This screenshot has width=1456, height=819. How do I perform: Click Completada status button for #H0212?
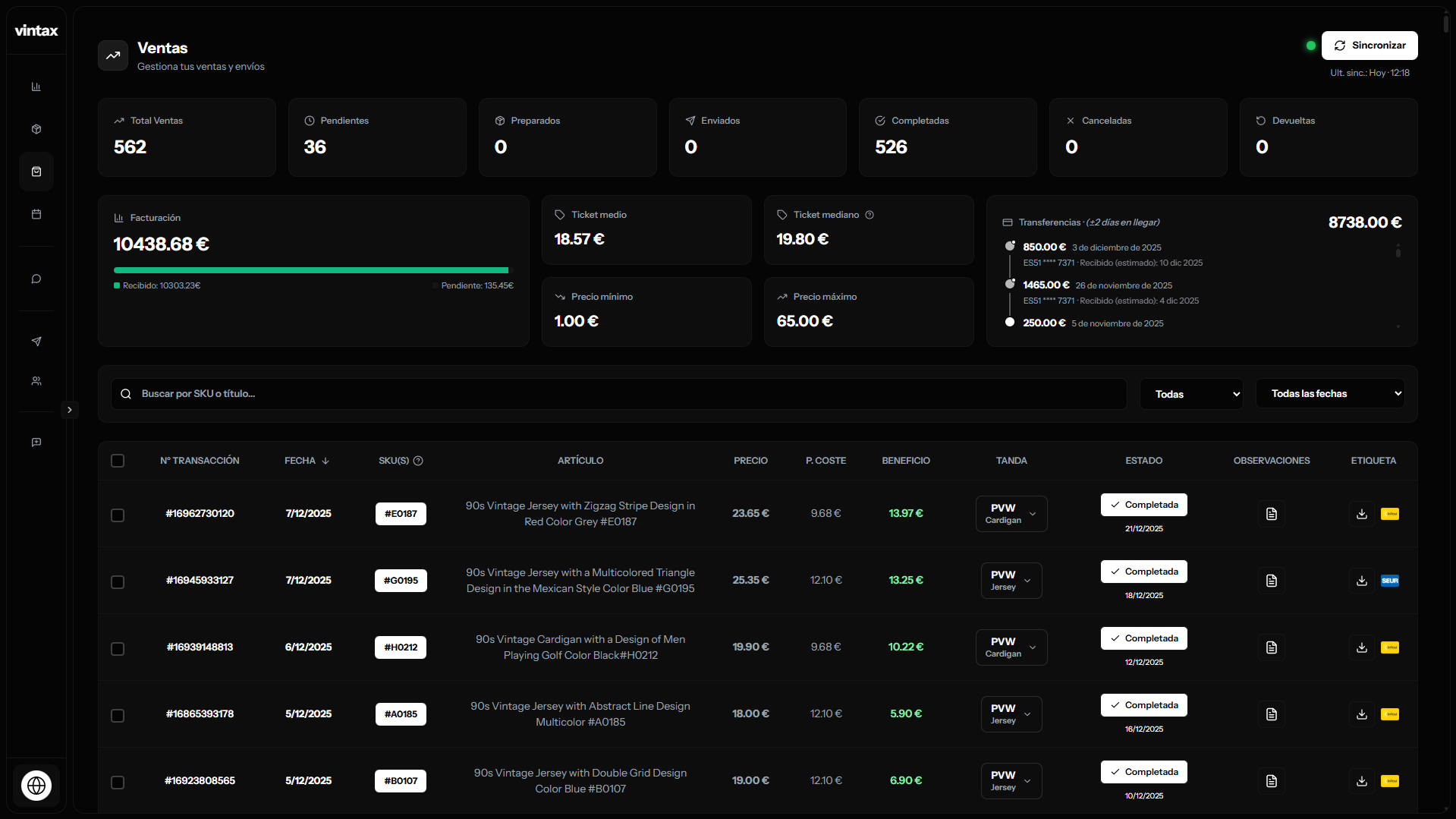coord(1143,638)
